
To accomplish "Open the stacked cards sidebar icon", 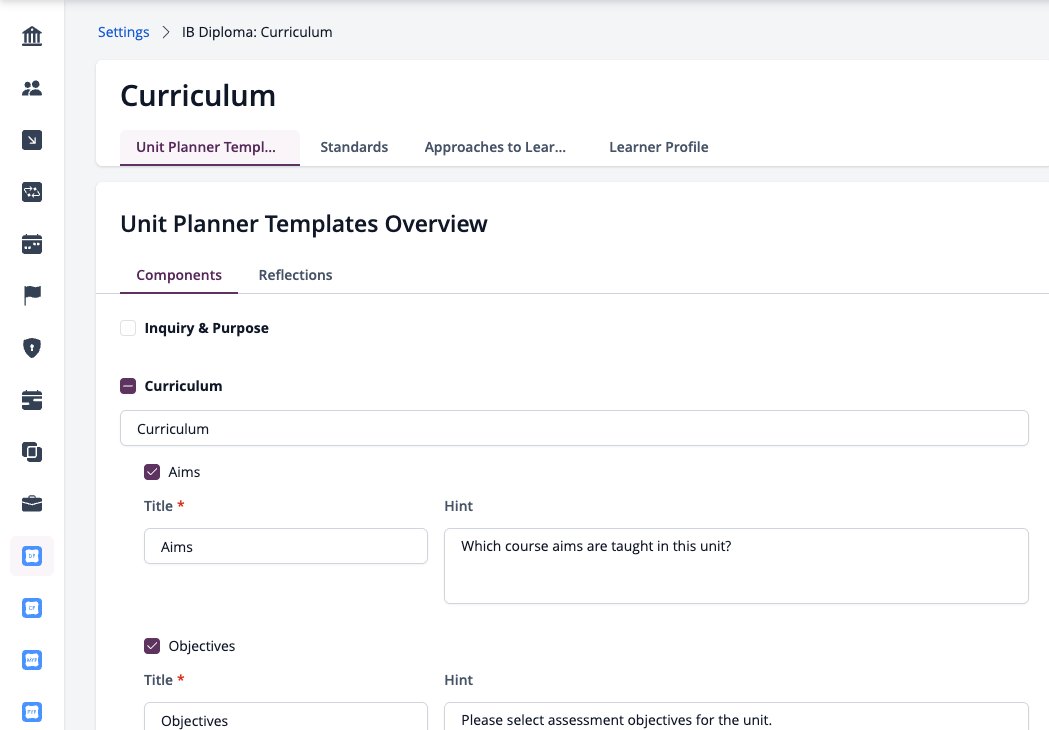I will [31, 399].
